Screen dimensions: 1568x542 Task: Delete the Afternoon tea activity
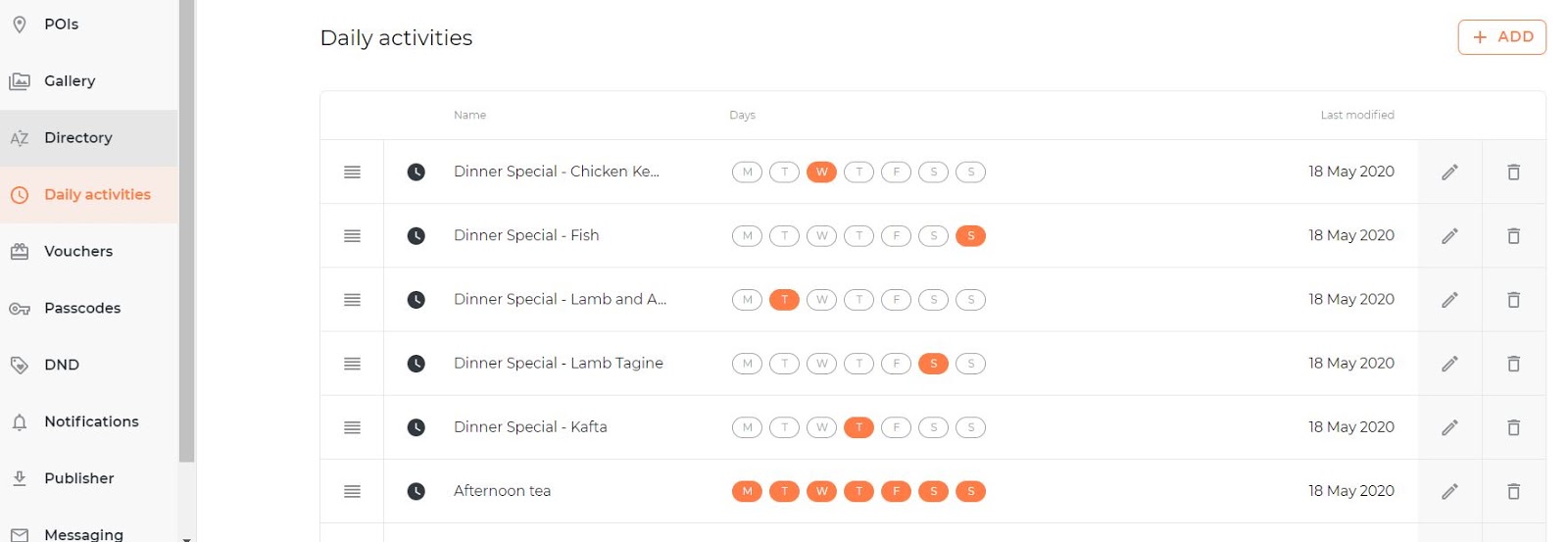point(1513,491)
